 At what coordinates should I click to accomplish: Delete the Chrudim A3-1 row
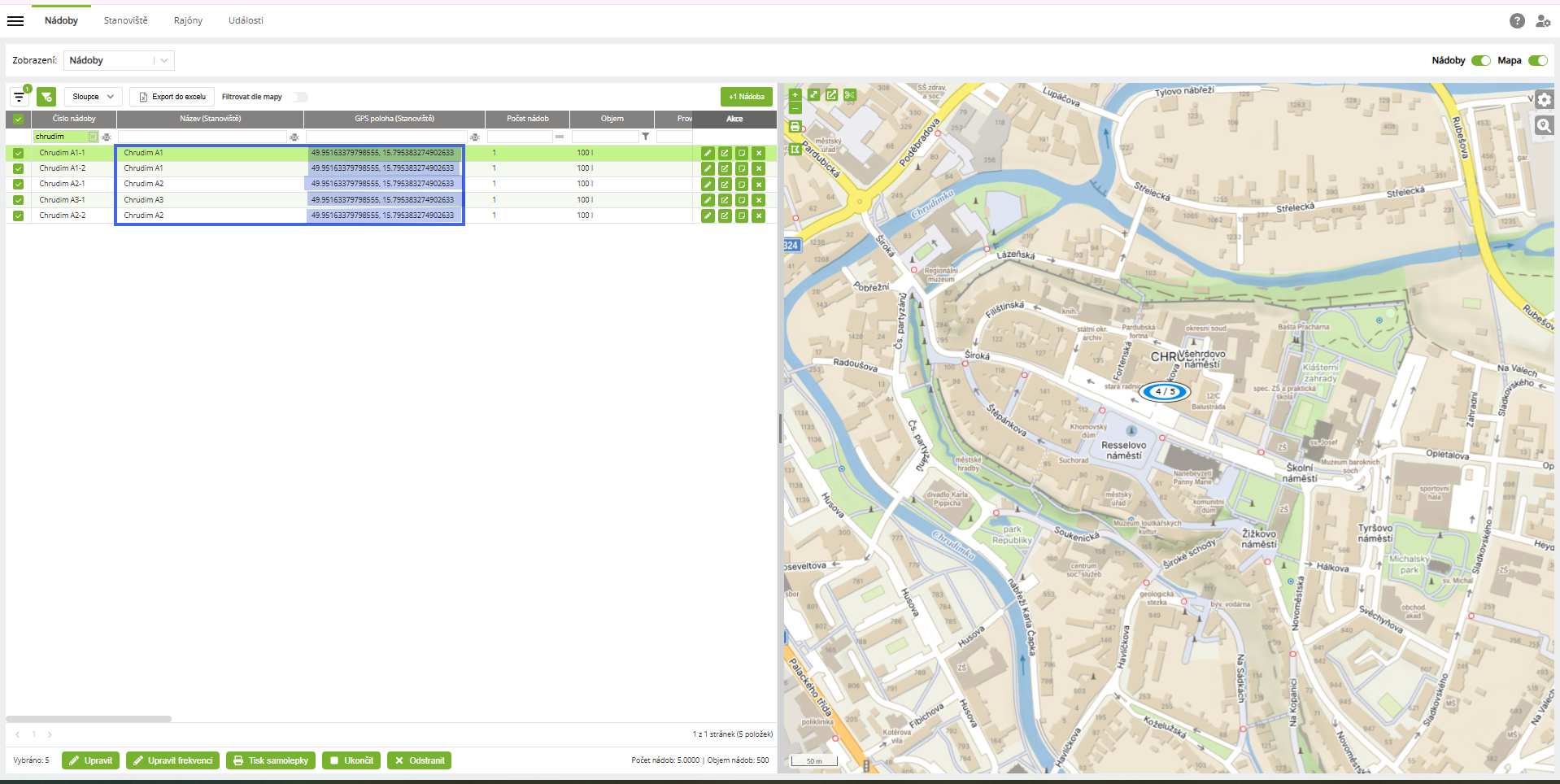pos(759,200)
